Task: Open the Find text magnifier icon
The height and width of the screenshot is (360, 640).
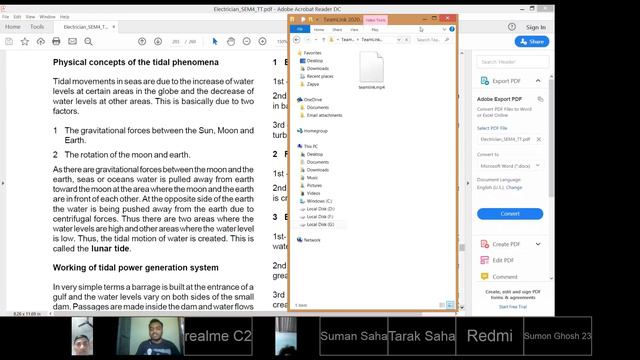Action: point(88,41)
